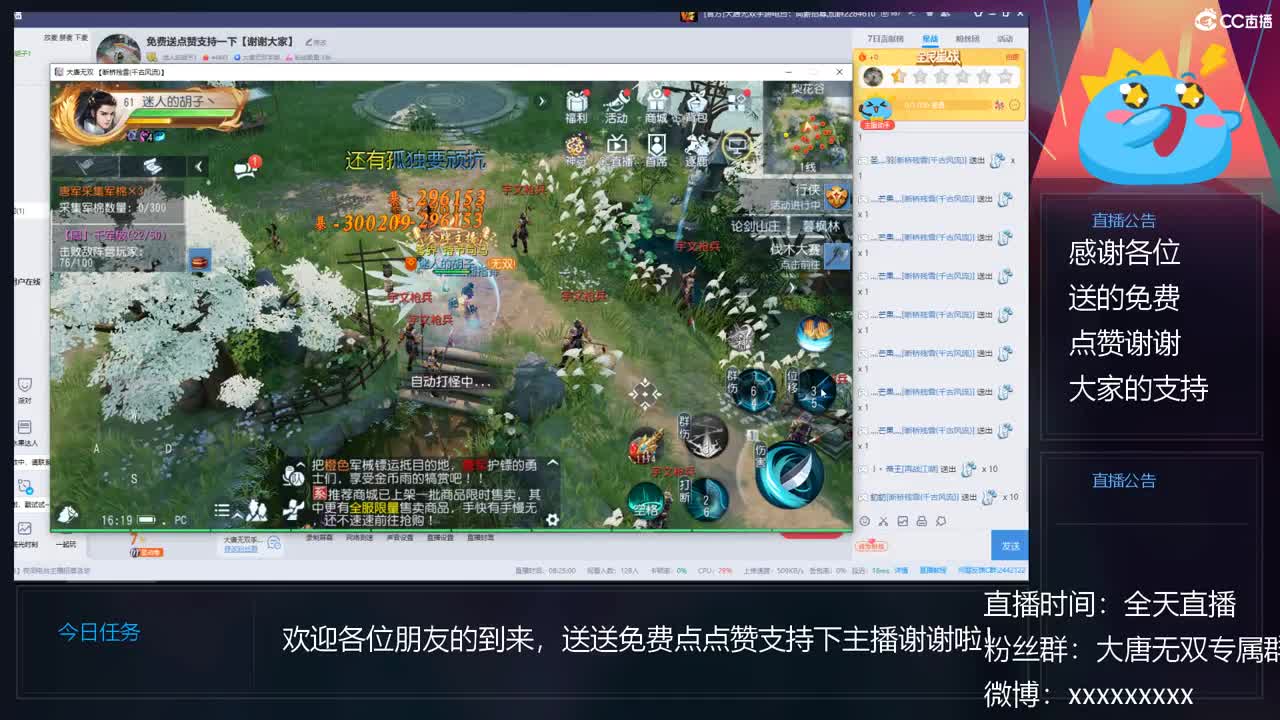This screenshot has height=720, width=1280.
Task: Click the 网络测速 bottom toolbar item
Action: tap(359, 538)
